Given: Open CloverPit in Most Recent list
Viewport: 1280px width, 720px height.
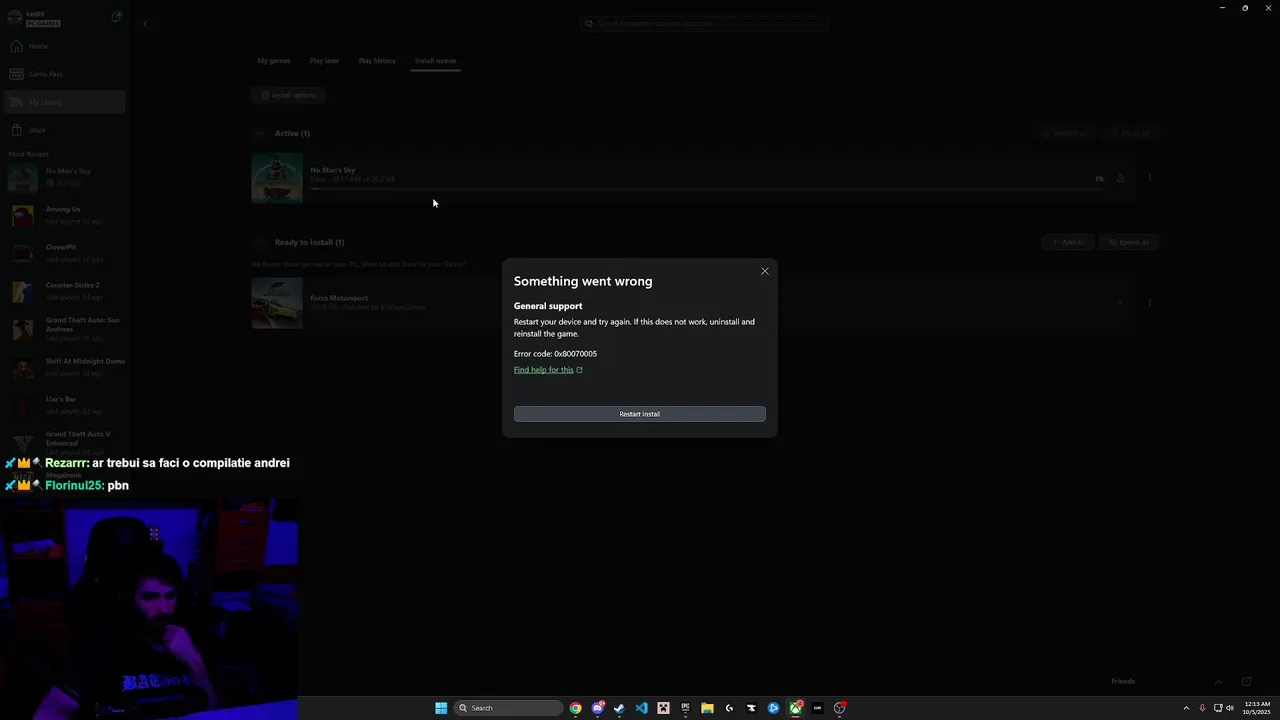Looking at the screenshot, I should [64, 253].
